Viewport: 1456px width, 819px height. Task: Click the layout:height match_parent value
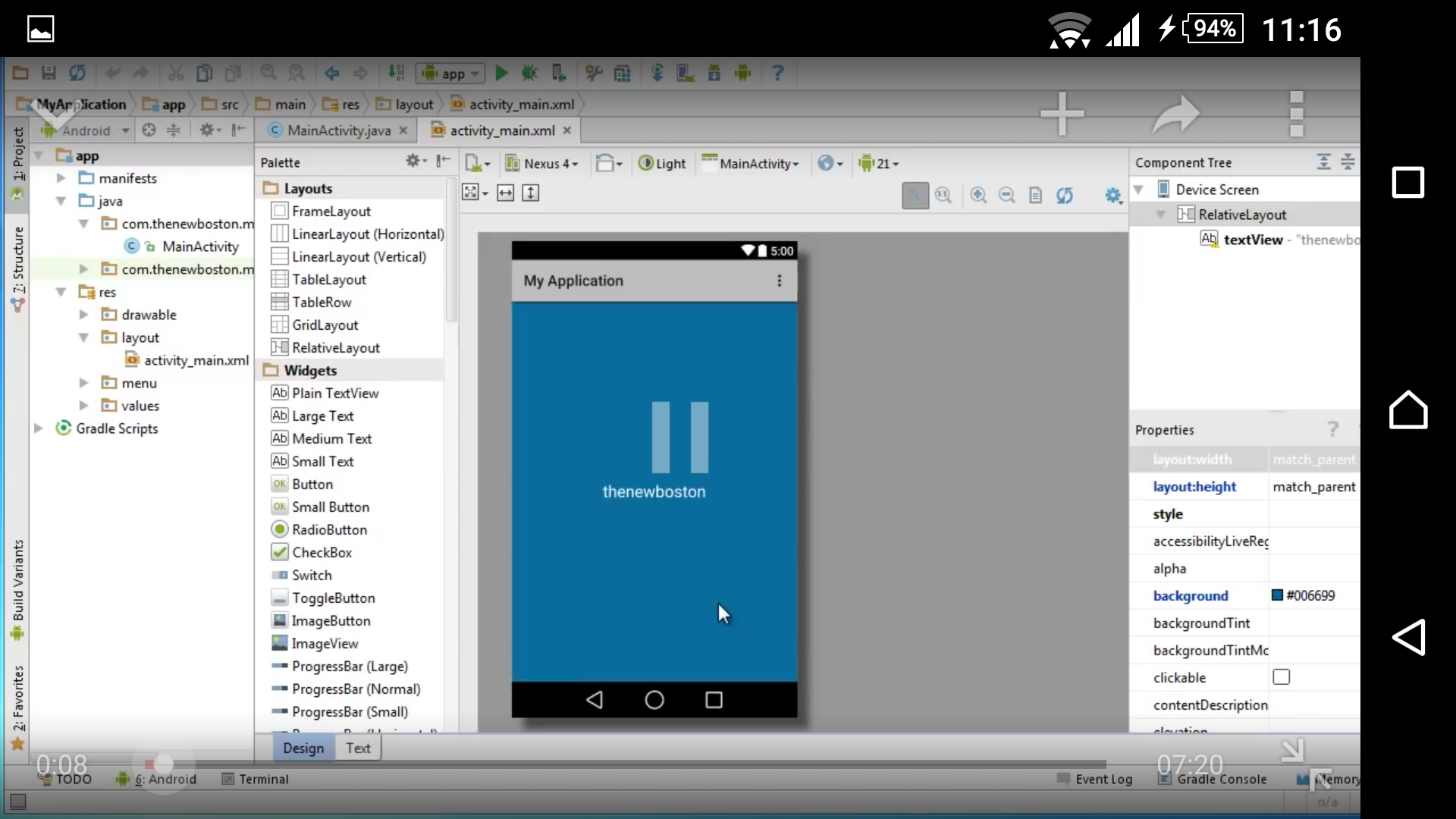[1314, 487]
